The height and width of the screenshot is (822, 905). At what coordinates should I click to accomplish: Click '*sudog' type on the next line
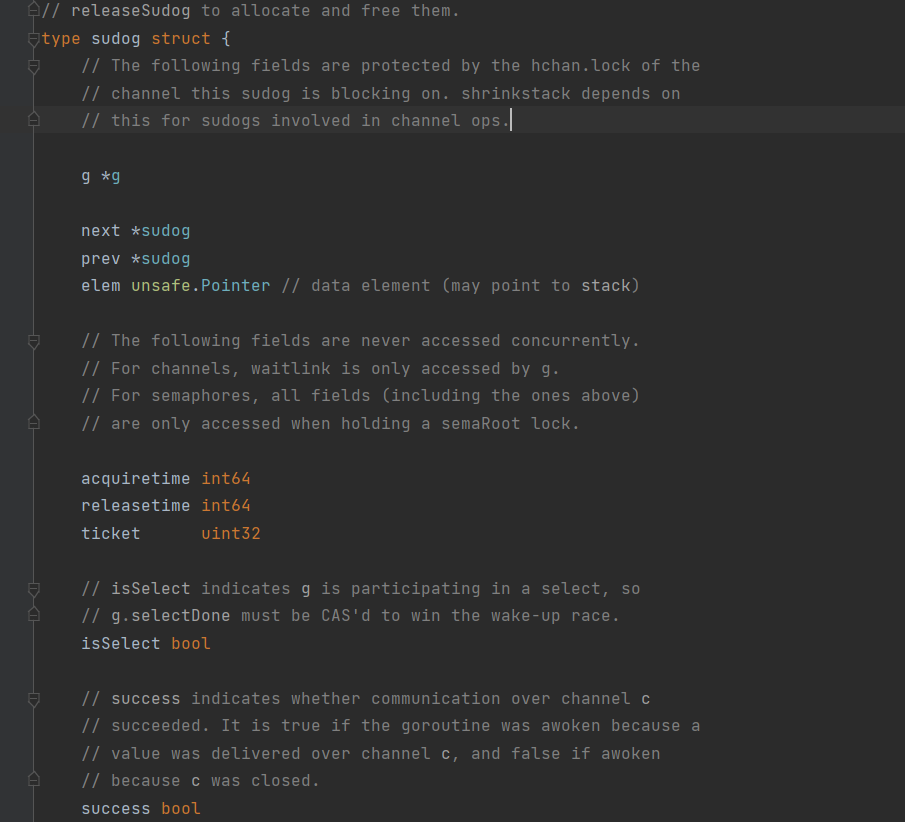(160, 231)
